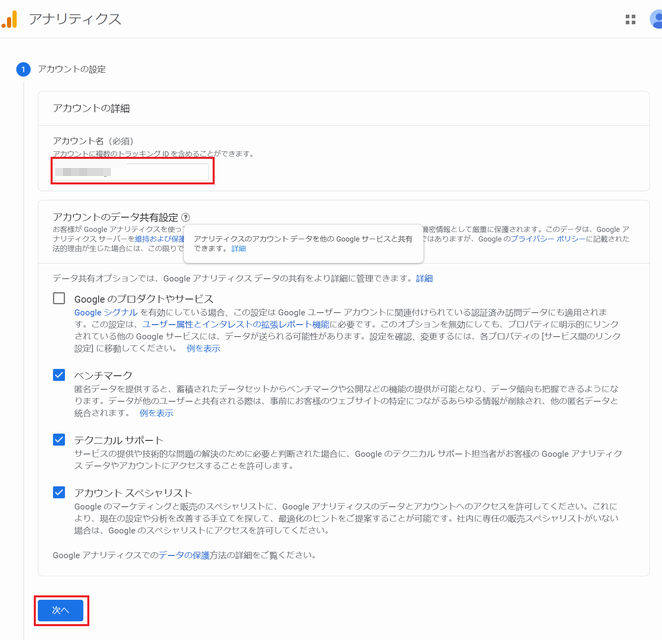Screen dimensions: 662x640
Task: Open the 詳細 link in the tooltip
Action: (239, 249)
